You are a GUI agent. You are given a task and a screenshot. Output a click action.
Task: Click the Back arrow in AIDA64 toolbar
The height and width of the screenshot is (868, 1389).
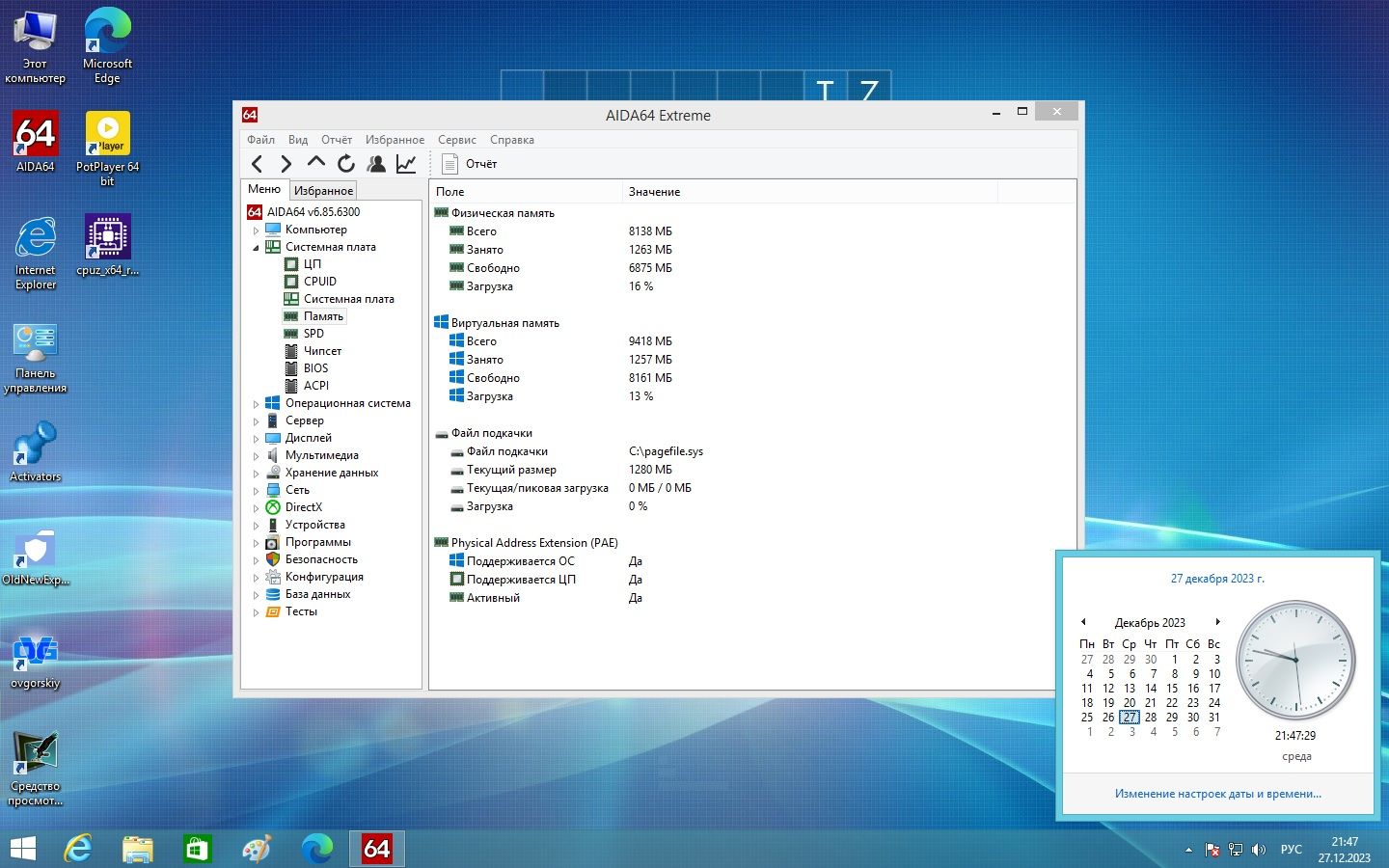click(x=257, y=164)
